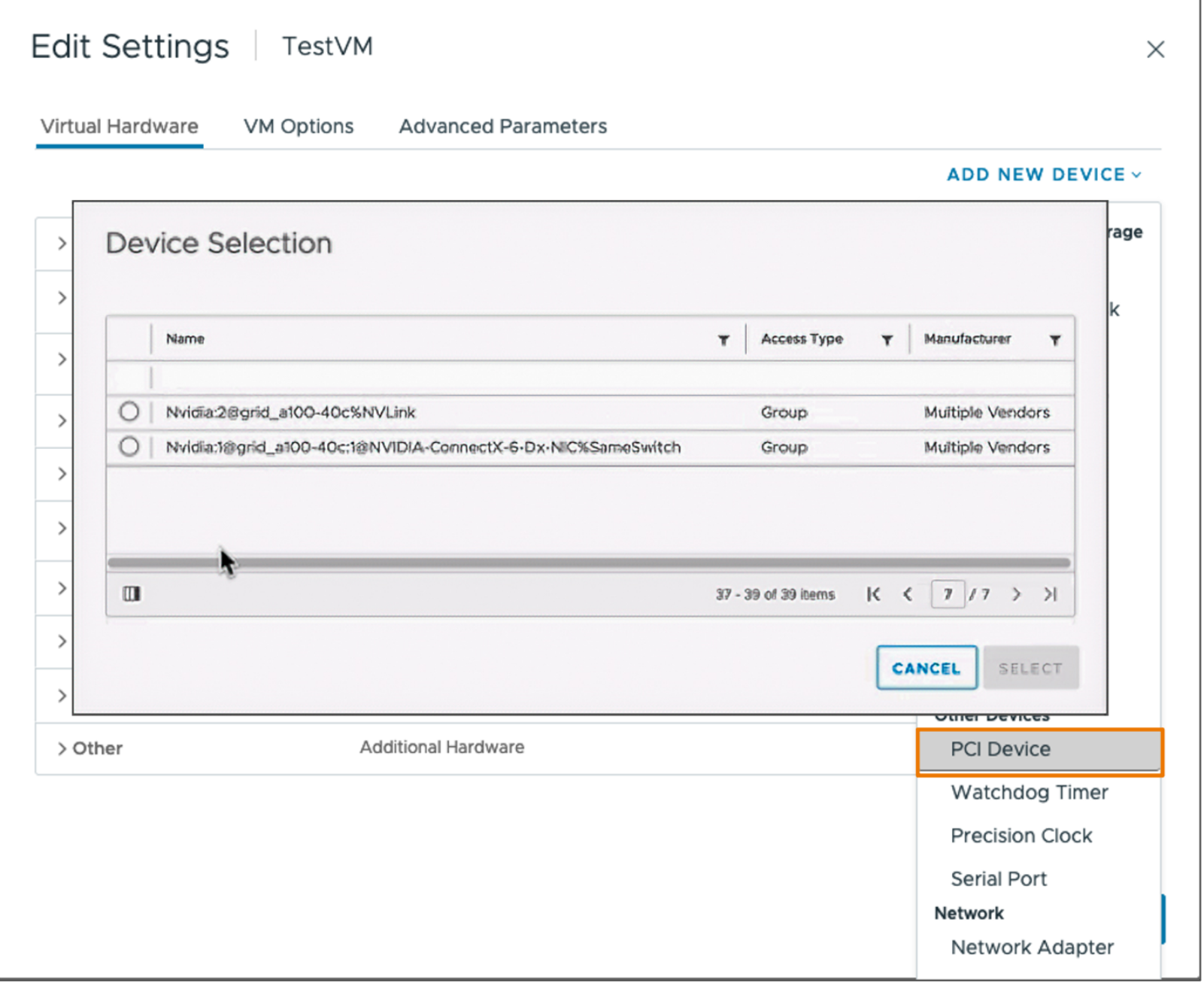Expand the first hardware row chevron
This screenshot has height=983, width=1204.
click(62, 244)
